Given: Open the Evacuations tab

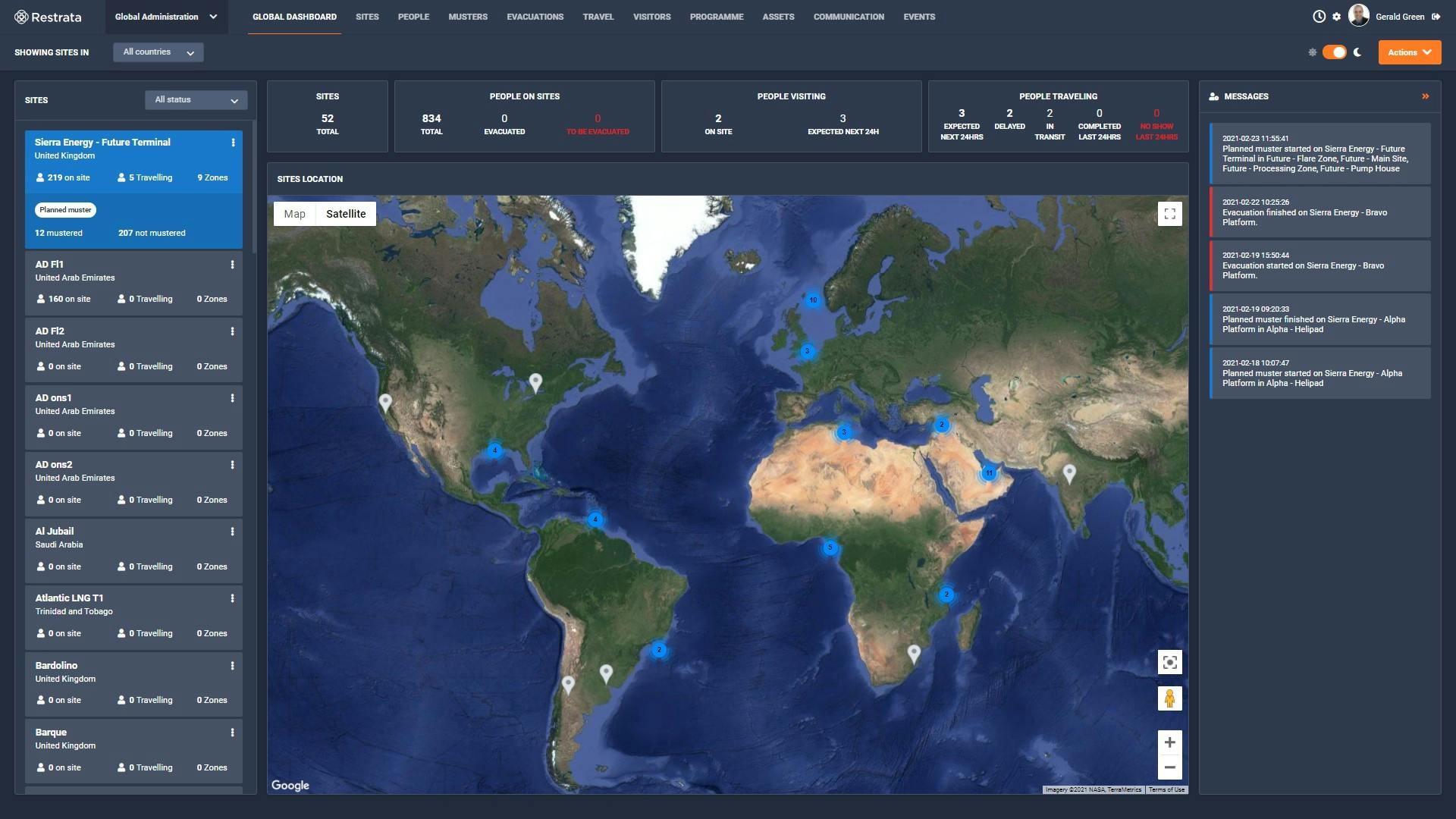Looking at the screenshot, I should pyautogui.click(x=535, y=17).
